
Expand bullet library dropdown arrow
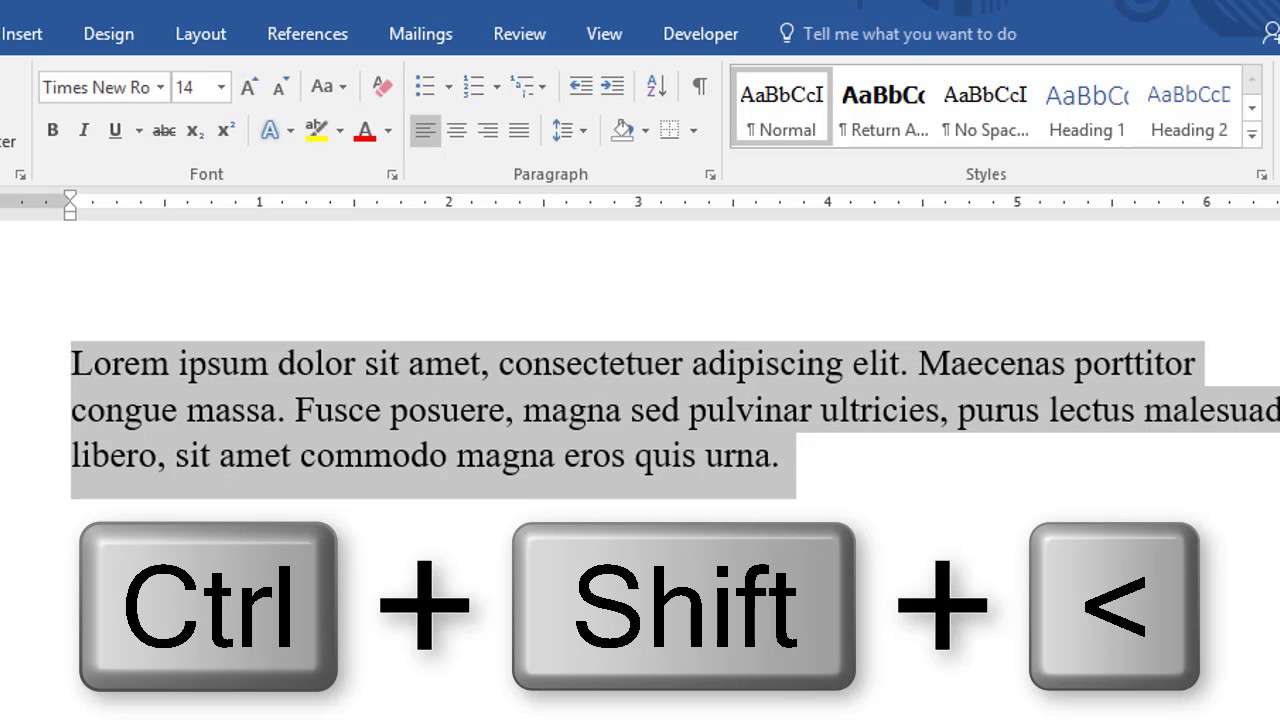point(448,87)
